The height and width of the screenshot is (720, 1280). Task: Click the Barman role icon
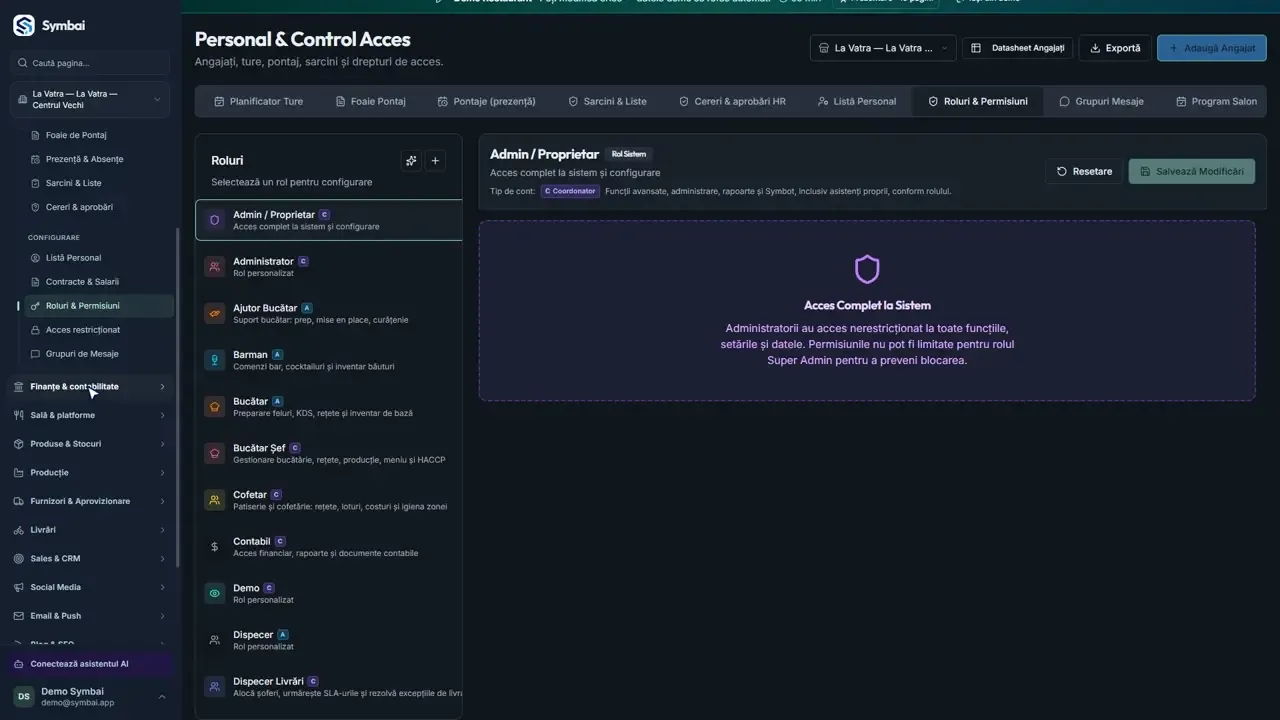(214, 360)
